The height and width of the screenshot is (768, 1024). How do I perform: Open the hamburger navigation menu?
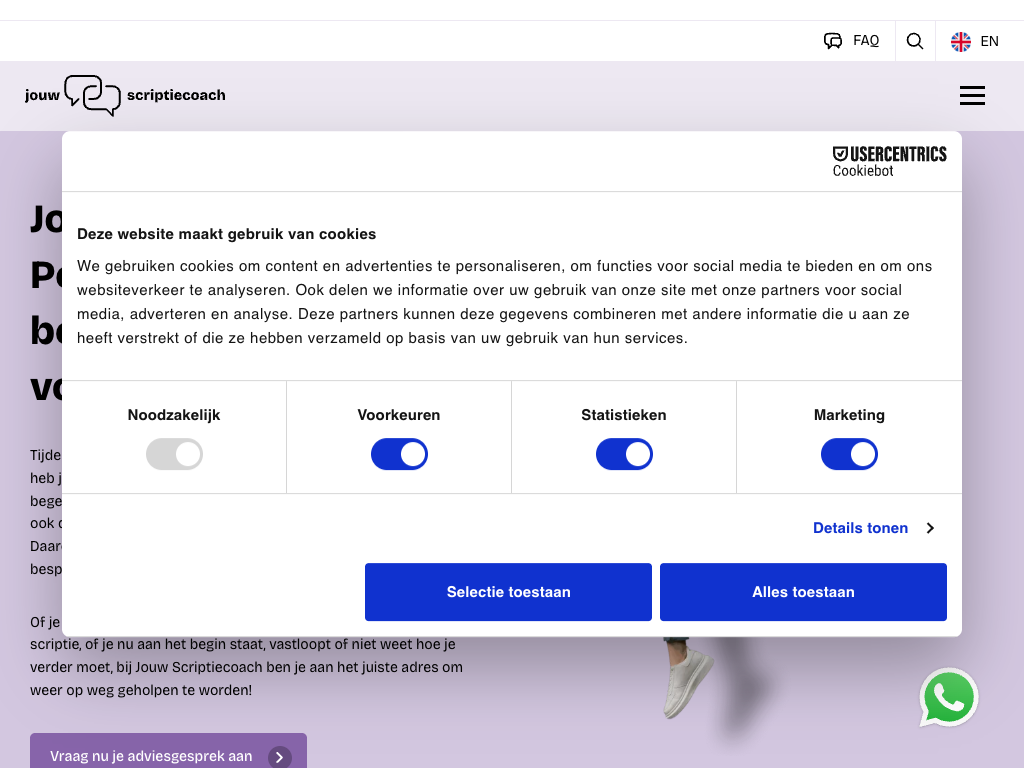tap(972, 96)
